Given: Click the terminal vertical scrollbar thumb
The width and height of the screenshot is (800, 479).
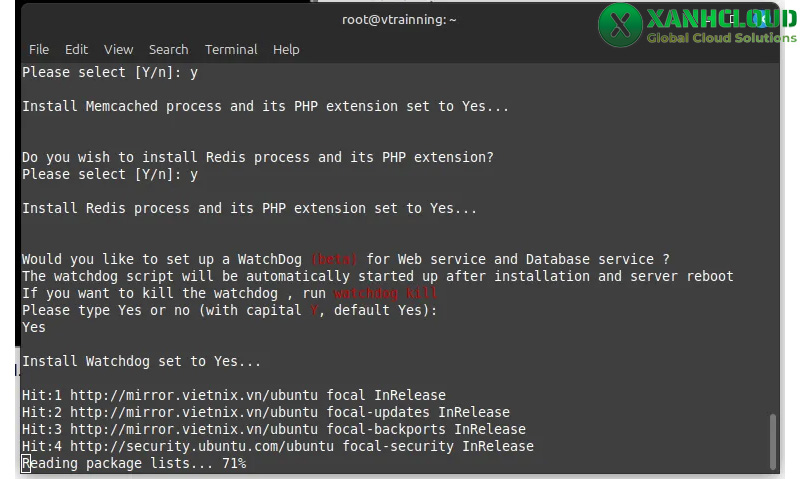Looking at the screenshot, I should [x=772, y=441].
